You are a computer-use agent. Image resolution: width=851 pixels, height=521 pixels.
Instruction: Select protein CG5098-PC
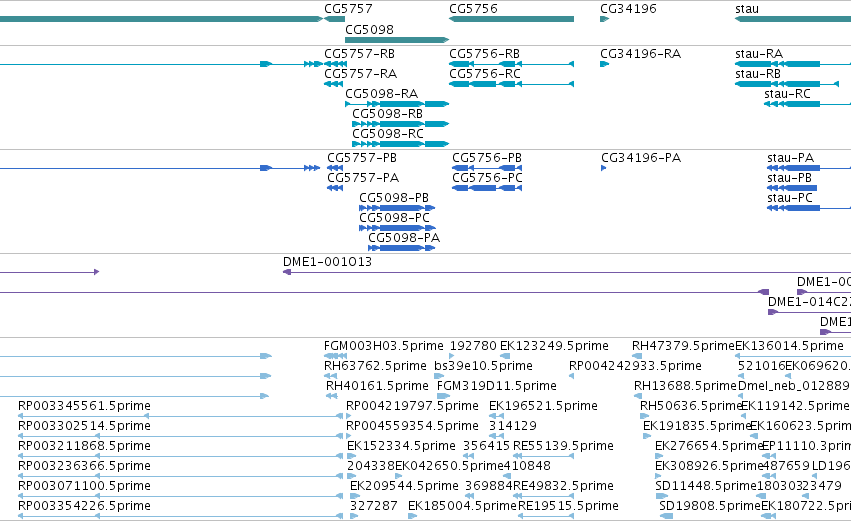click(394, 218)
